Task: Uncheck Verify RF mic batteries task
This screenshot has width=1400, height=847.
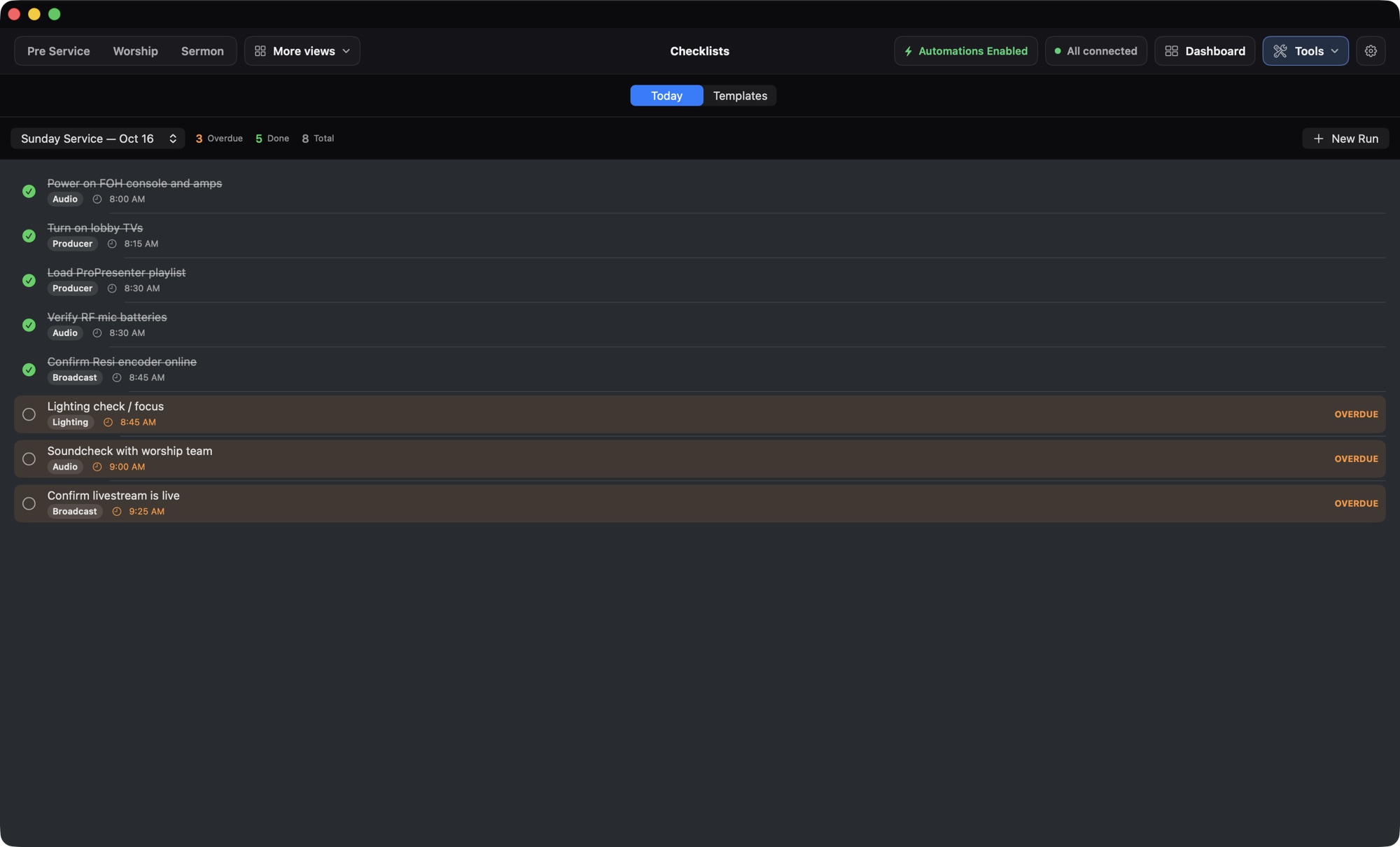Action: 29,325
